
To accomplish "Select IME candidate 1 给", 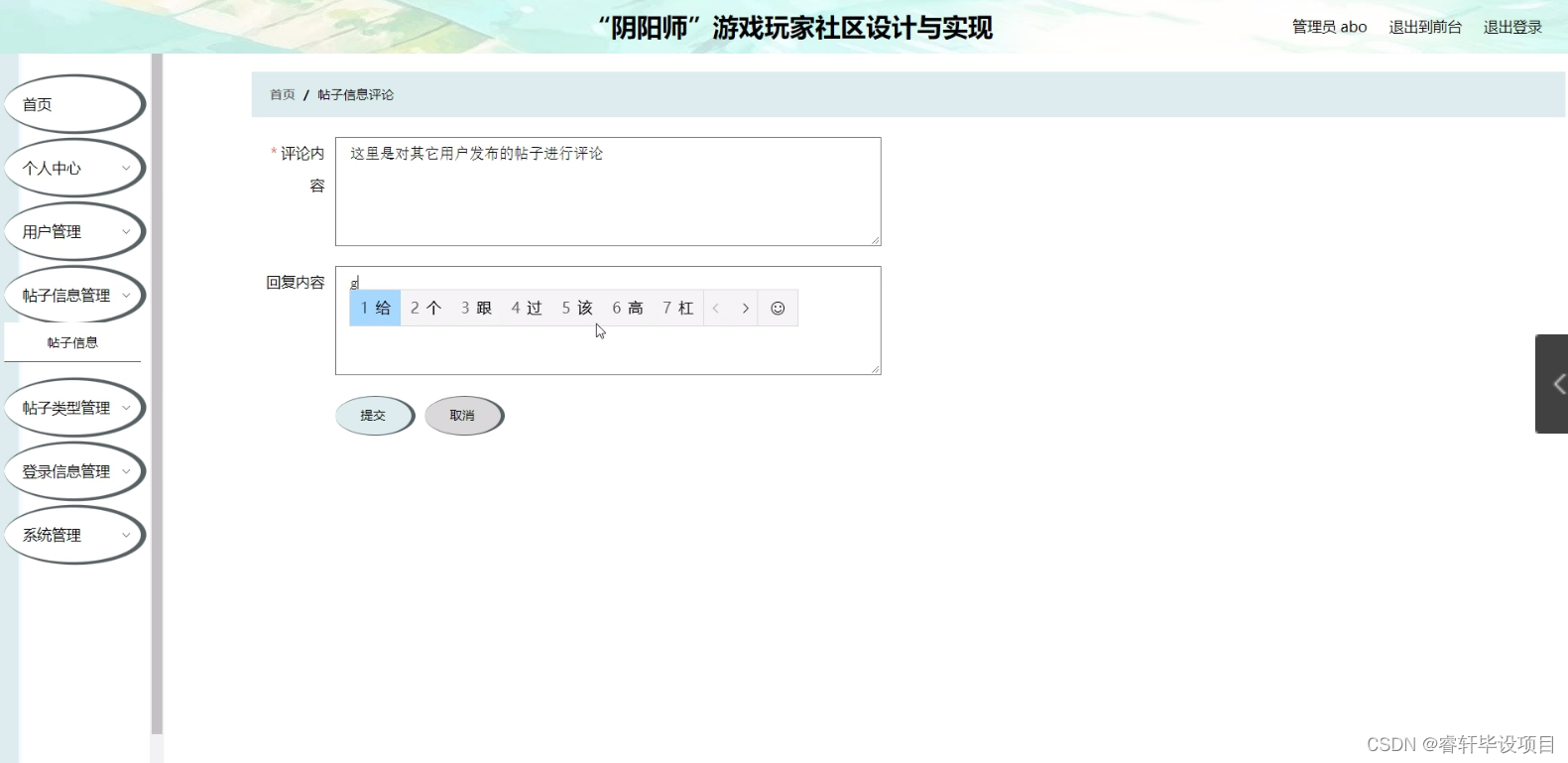I will click(375, 309).
